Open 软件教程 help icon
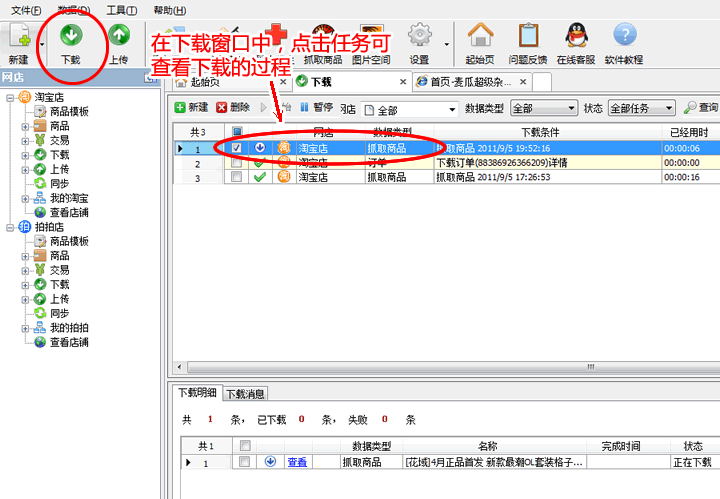The width and height of the screenshot is (720, 499). click(x=624, y=44)
